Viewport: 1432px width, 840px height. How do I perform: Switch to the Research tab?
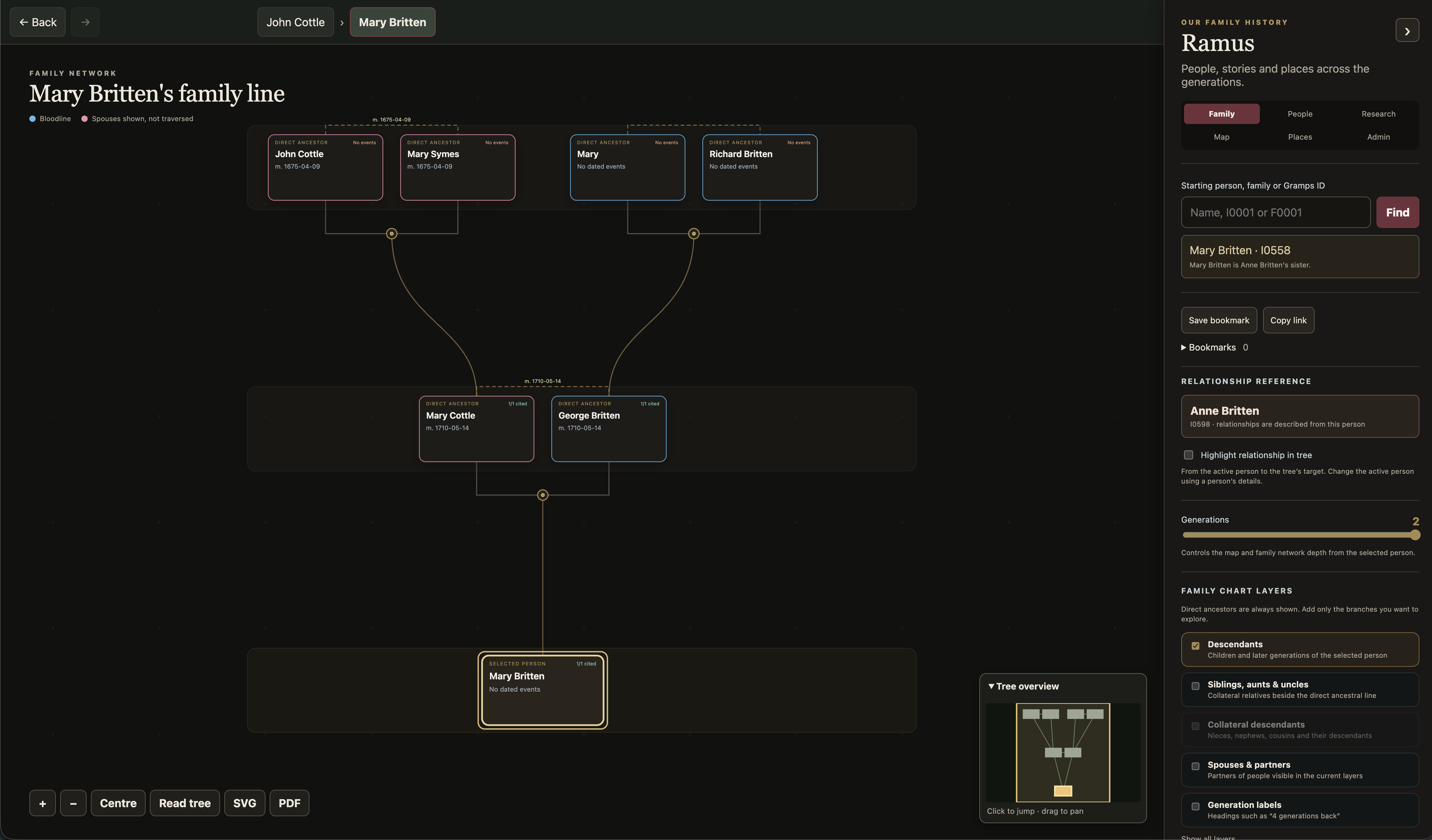[1378, 113]
